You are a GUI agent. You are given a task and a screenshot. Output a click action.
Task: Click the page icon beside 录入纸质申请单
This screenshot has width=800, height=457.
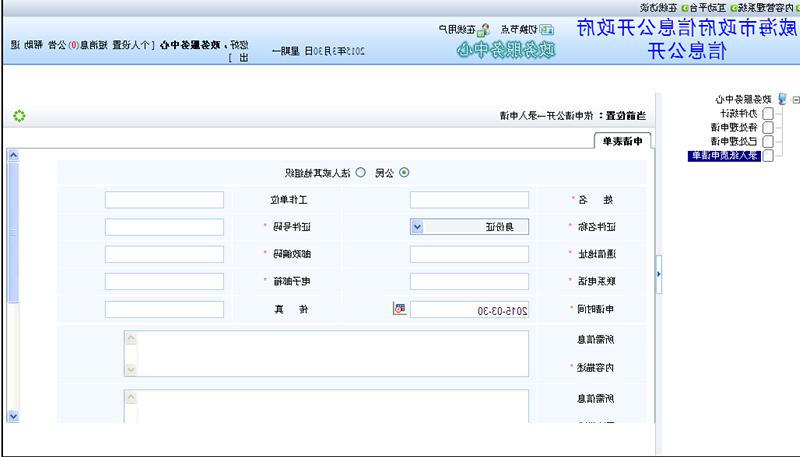pos(768,156)
